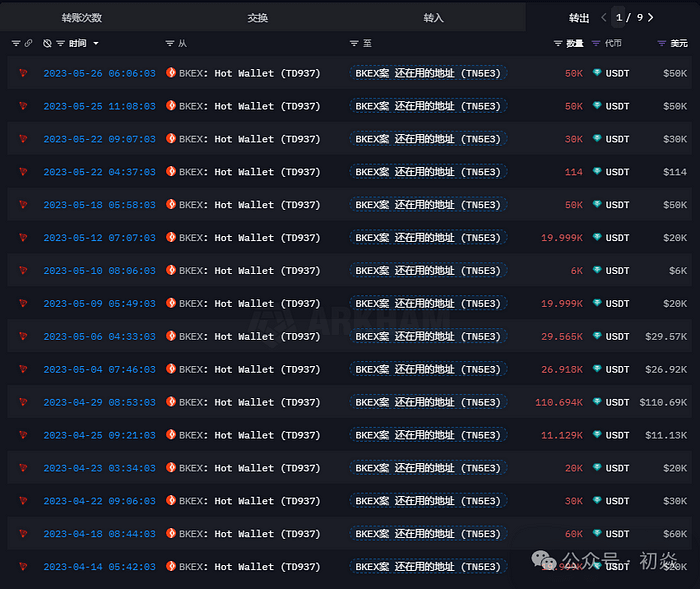
Task: Click the BKEX icon on the 2023-05-10 row
Action: 171,271
